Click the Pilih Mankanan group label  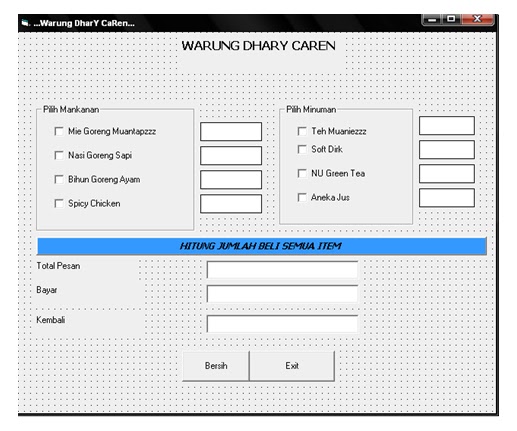pos(71,110)
